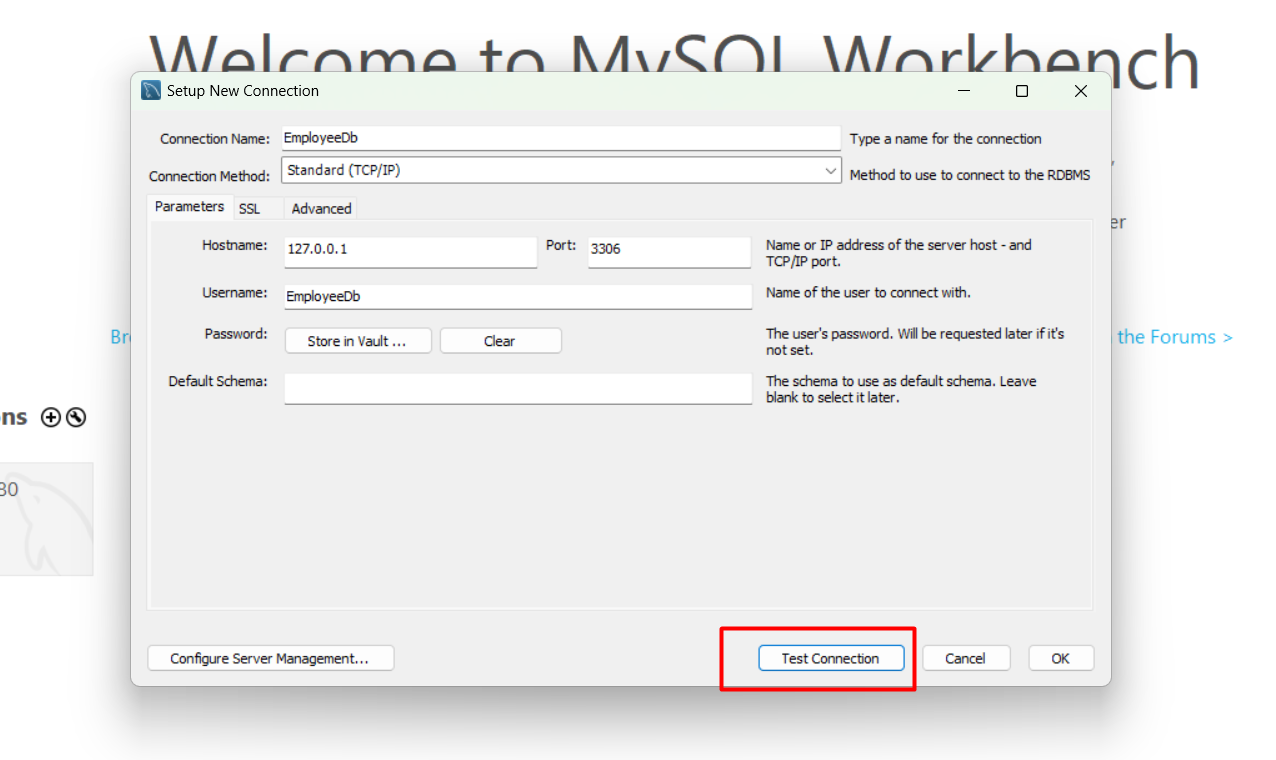Screen dimensions: 1276x760
Task: Click the "Method to use to connect to the RDBMS" hint
Action: (x=970, y=175)
